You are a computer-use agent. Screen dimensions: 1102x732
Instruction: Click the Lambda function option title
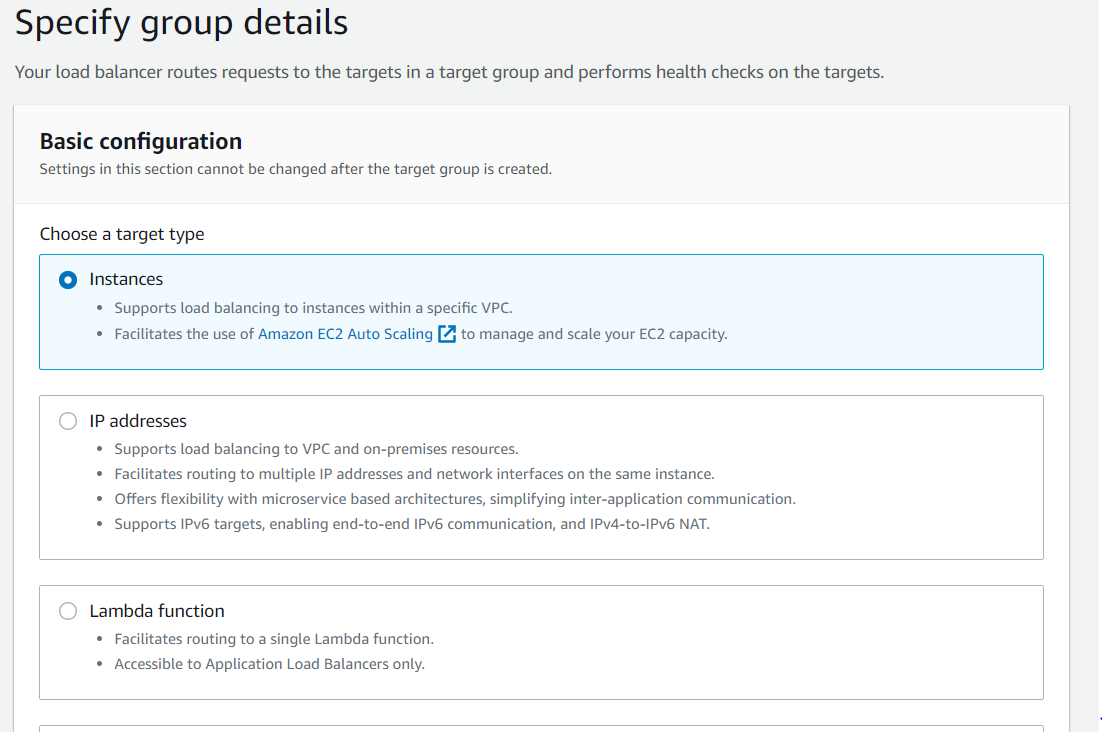point(157,611)
